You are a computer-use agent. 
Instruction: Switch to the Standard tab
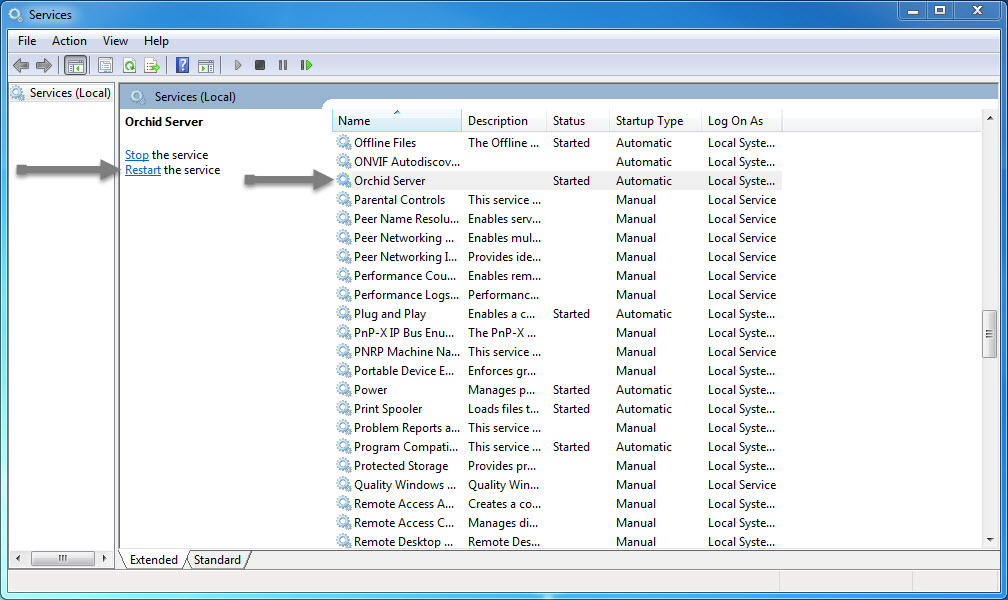(217, 559)
